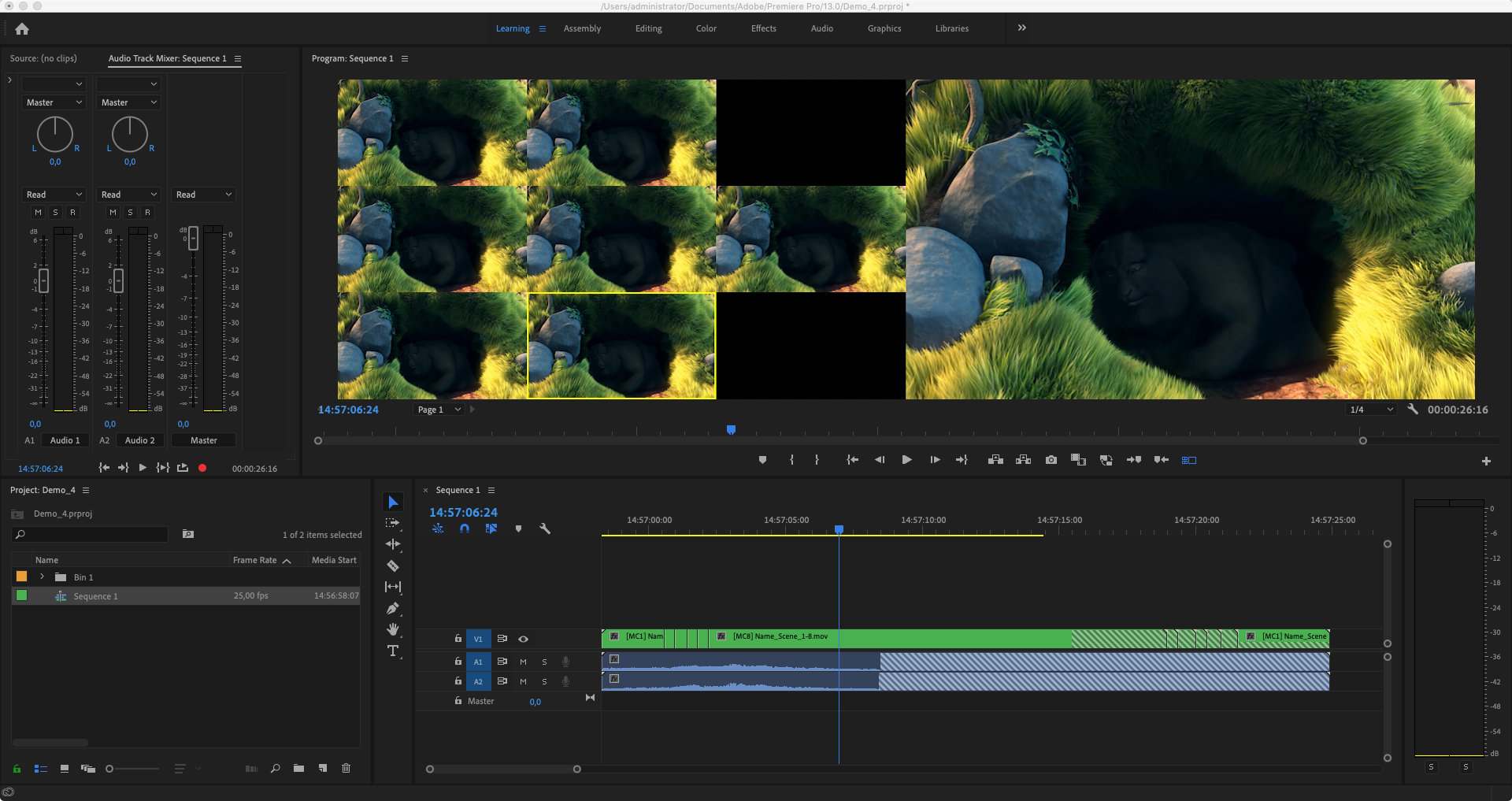Viewport: 1512px width, 801px height.
Task: Open Audio 2 output assignment Master dropdown
Action: [x=128, y=102]
